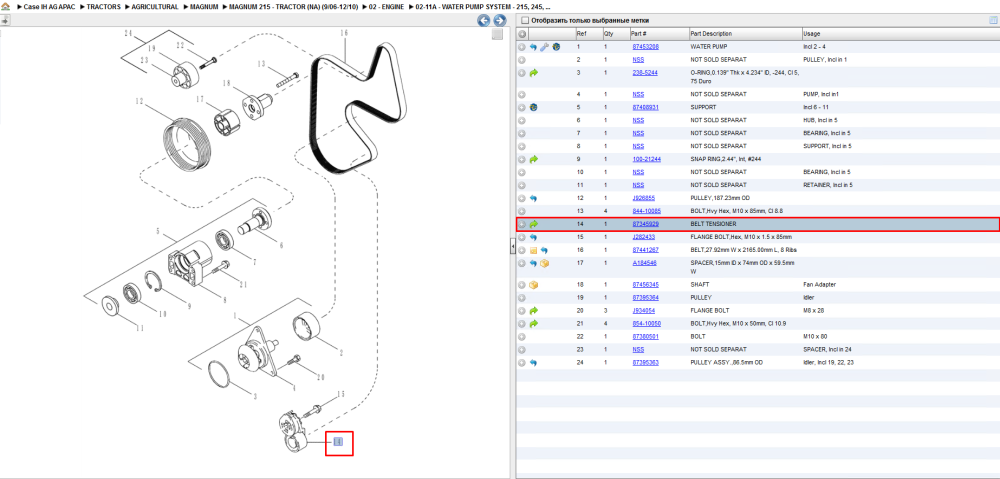Open BELT TENSIONER part number link
The image size is (1000, 479).
click(645, 225)
